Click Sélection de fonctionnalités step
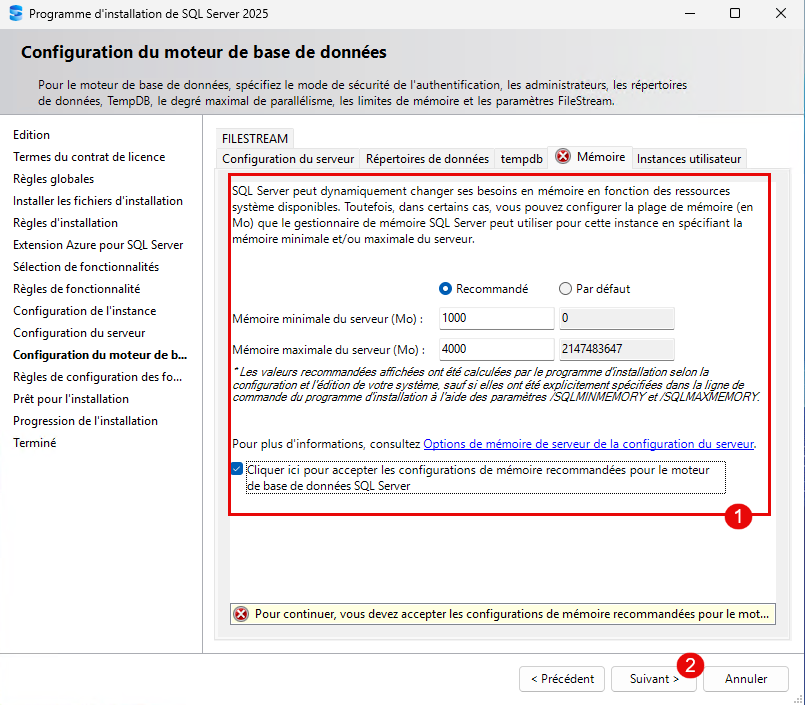 [x=86, y=267]
